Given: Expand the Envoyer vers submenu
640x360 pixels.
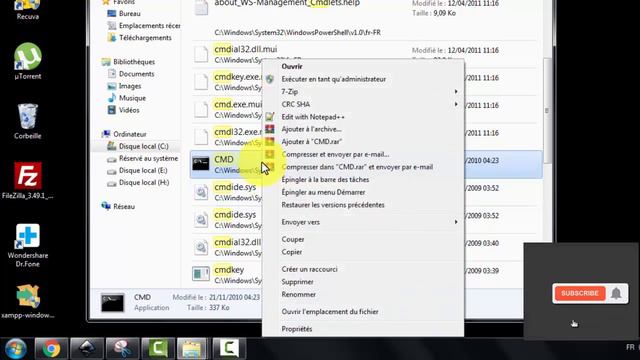Looking at the screenshot, I should point(362,222).
